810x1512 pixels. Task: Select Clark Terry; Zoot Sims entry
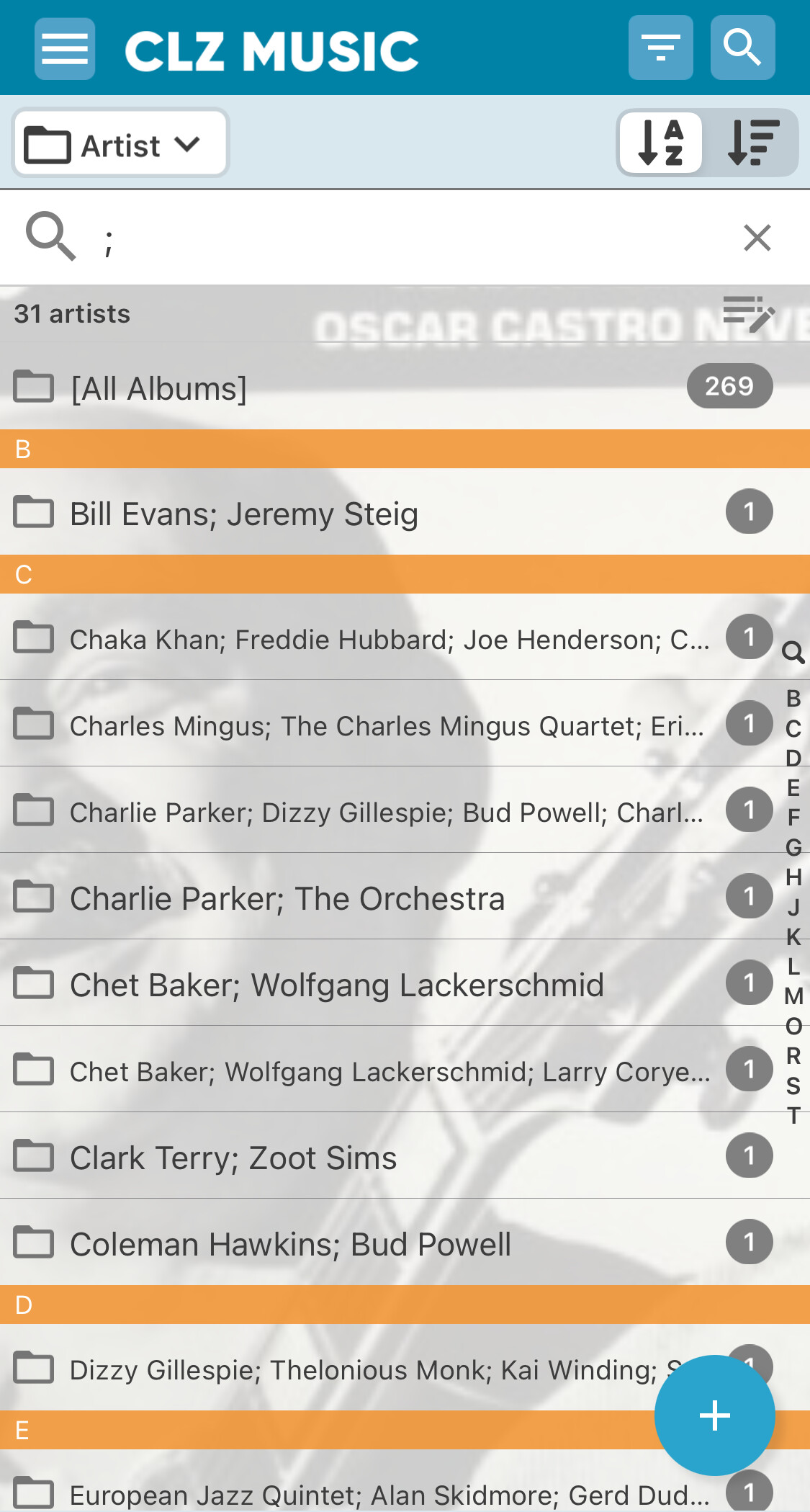[233, 1158]
